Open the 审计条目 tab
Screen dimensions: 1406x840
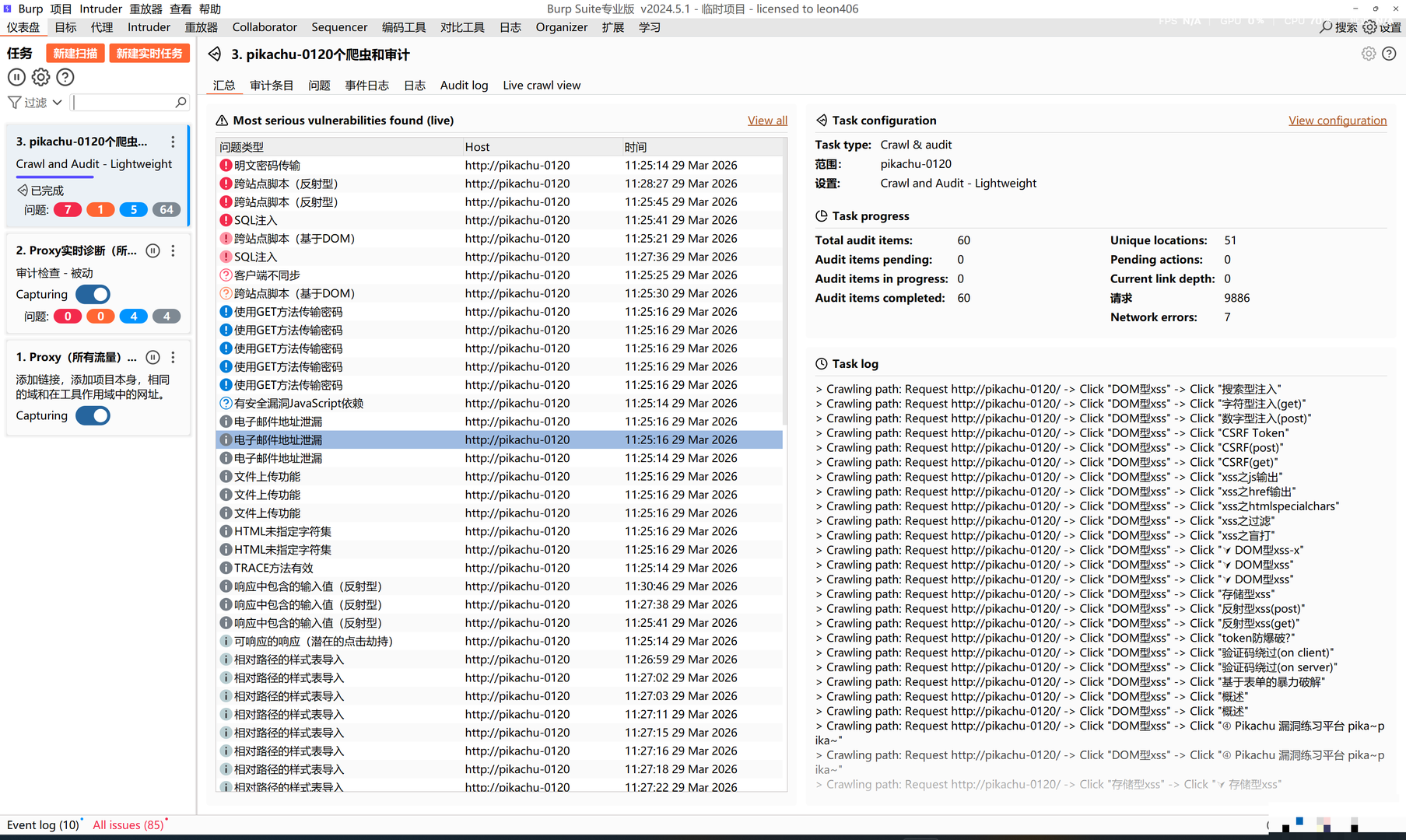point(272,86)
